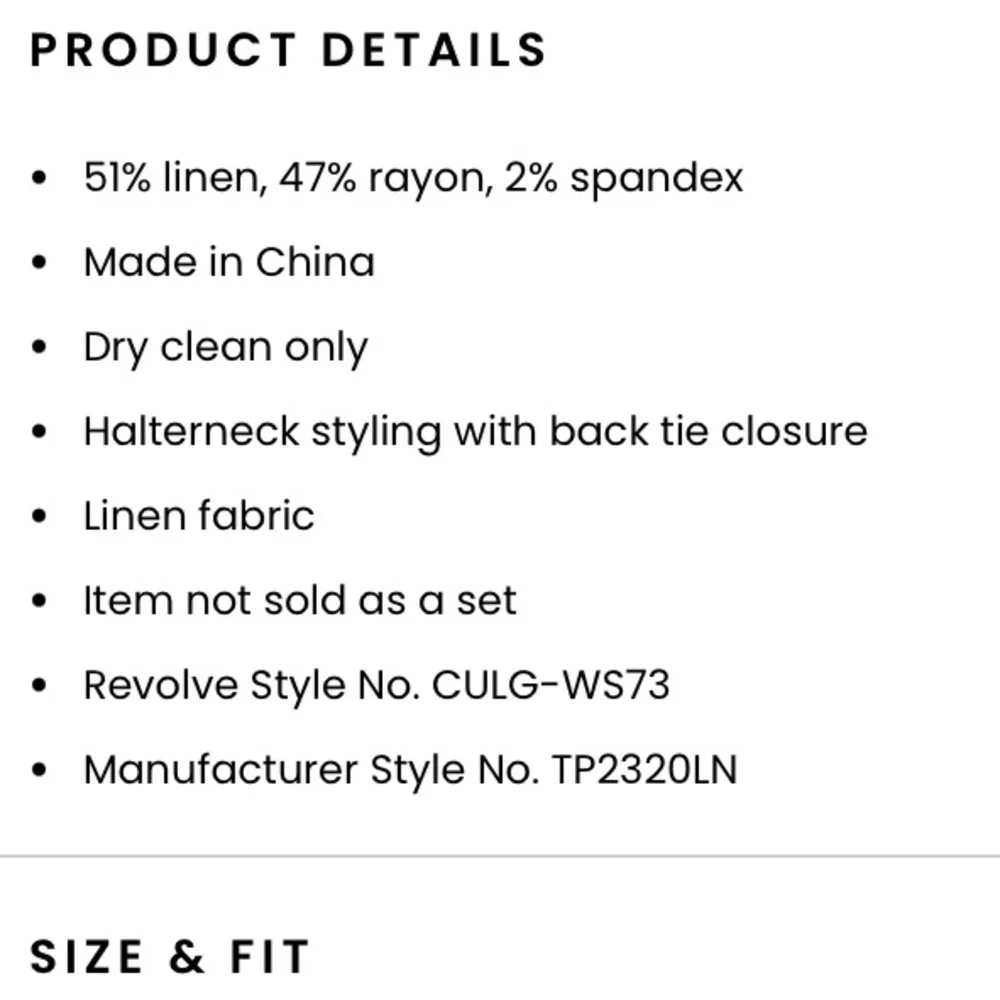1000x1000 pixels.
Task: Click the divider line above SIZE & FIT
Action: point(500,856)
